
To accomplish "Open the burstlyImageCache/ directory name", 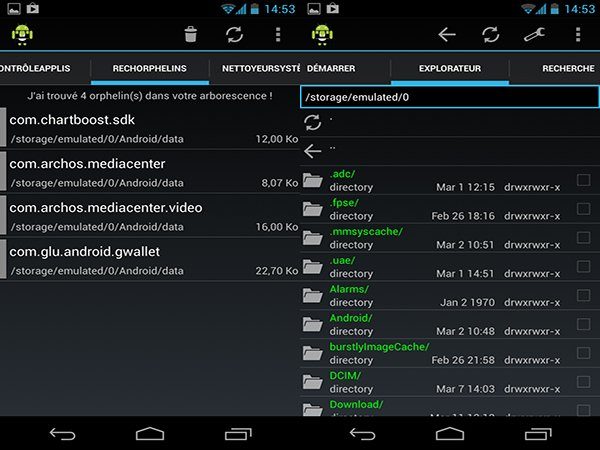I will click(380, 347).
